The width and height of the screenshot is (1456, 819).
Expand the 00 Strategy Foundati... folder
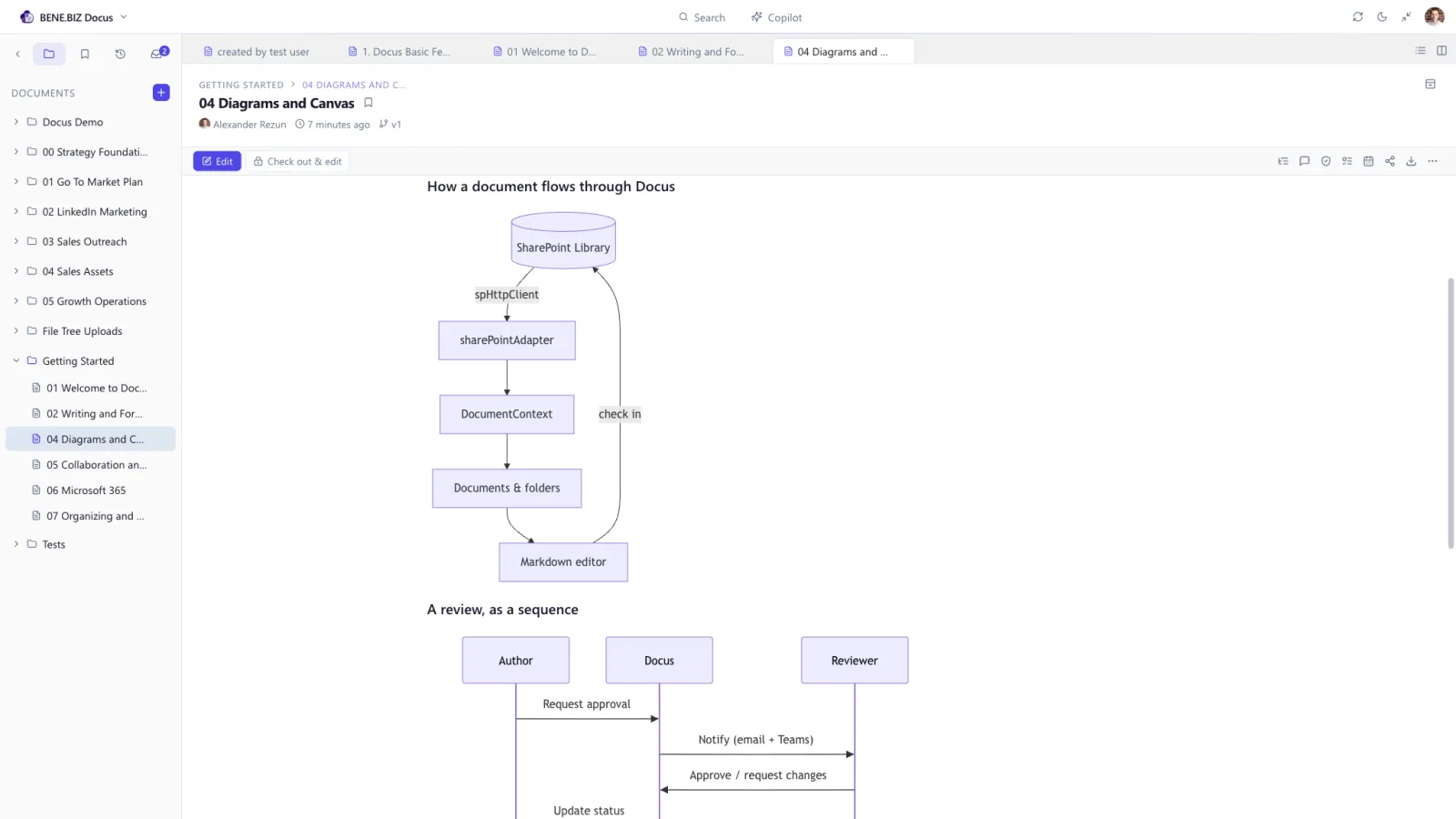pos(16,152)
